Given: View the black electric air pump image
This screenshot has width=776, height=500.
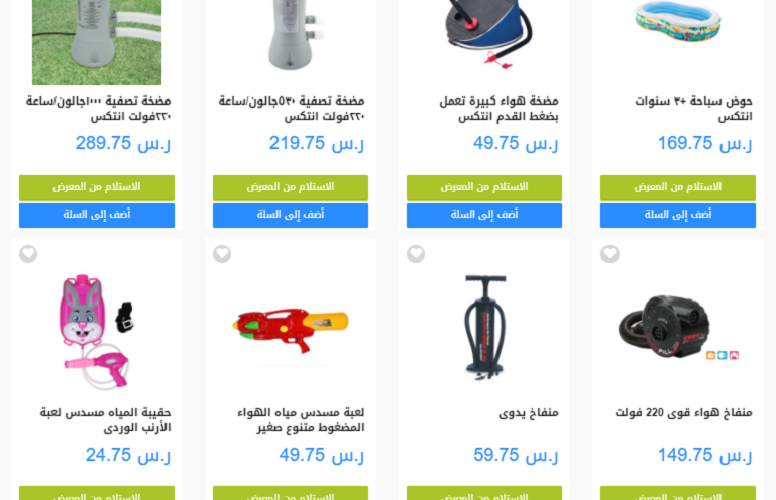Looking at the screenshot, I should pyautogui.click(x=678, y=327).
